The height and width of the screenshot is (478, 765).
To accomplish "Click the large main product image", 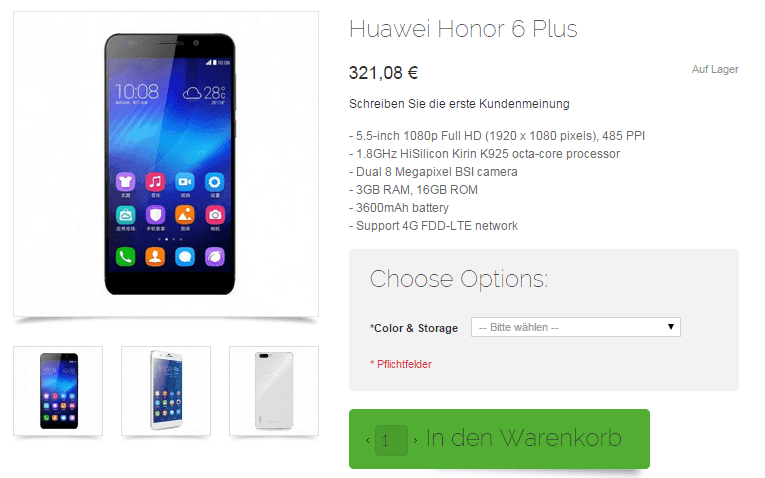I will [x=166, y=164].
